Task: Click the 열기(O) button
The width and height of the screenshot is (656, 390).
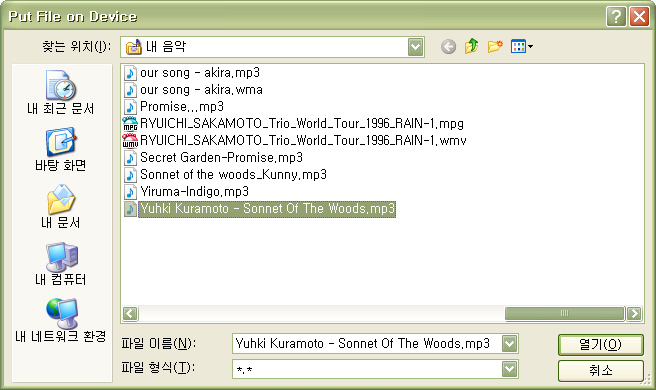Action: tap(600, 344)
